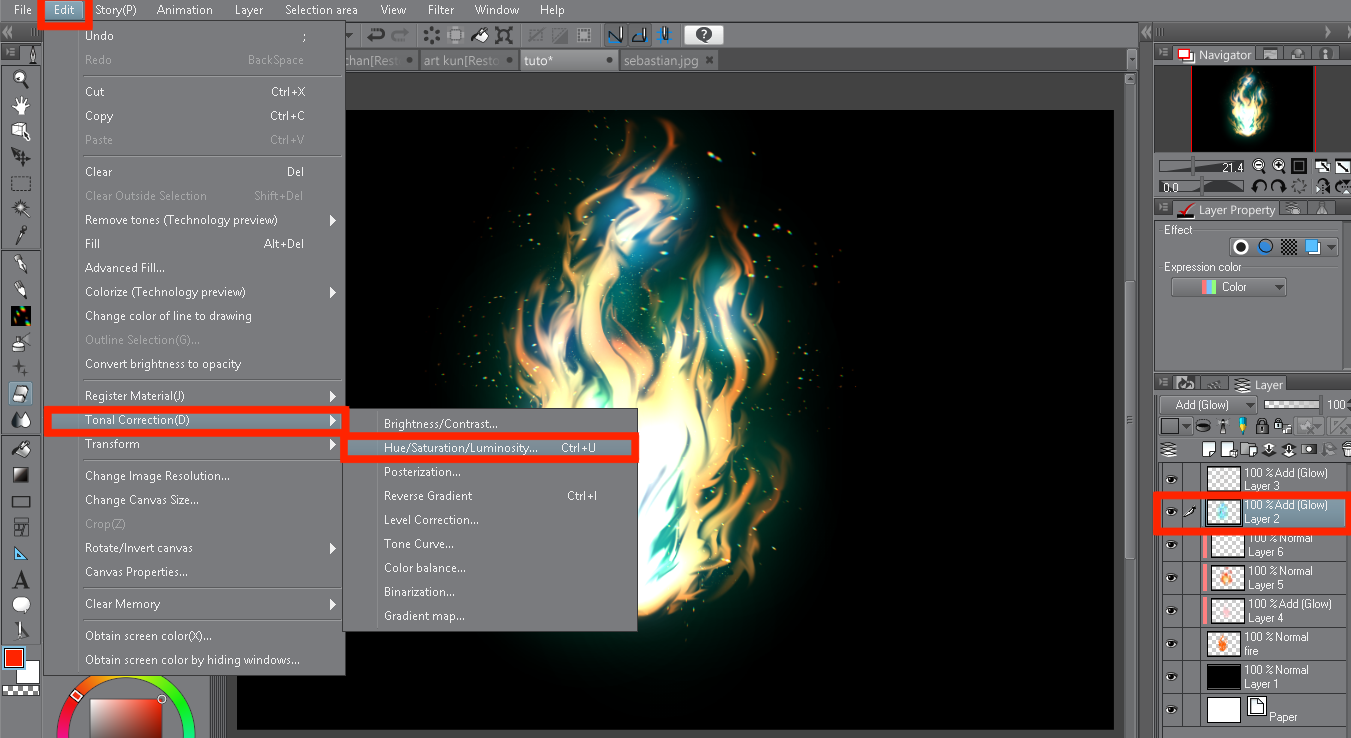Hide the fire layer using its eye icon
Screen dimensions: 1351x738
1170,644
